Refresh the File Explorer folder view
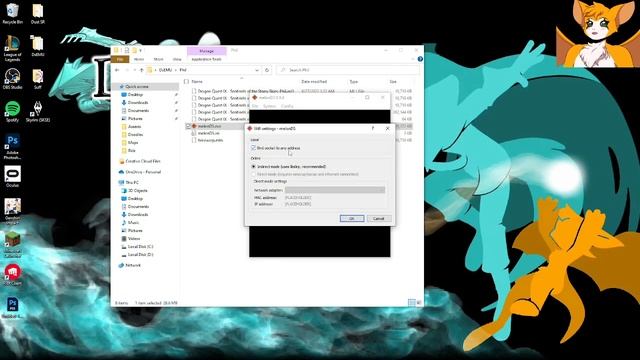 [x=267, y=70]
